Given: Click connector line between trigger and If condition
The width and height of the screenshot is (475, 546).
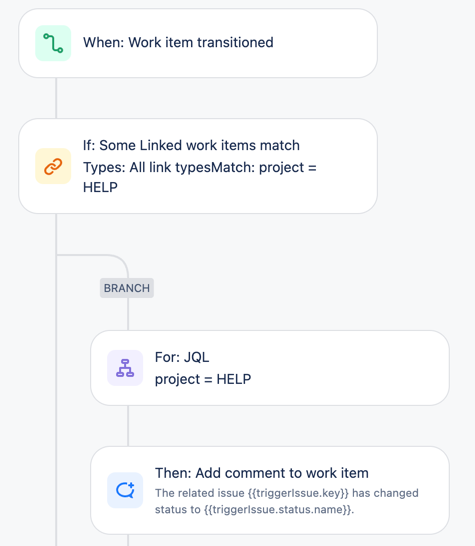Looking at the screenshot, I should pos(56,98).
